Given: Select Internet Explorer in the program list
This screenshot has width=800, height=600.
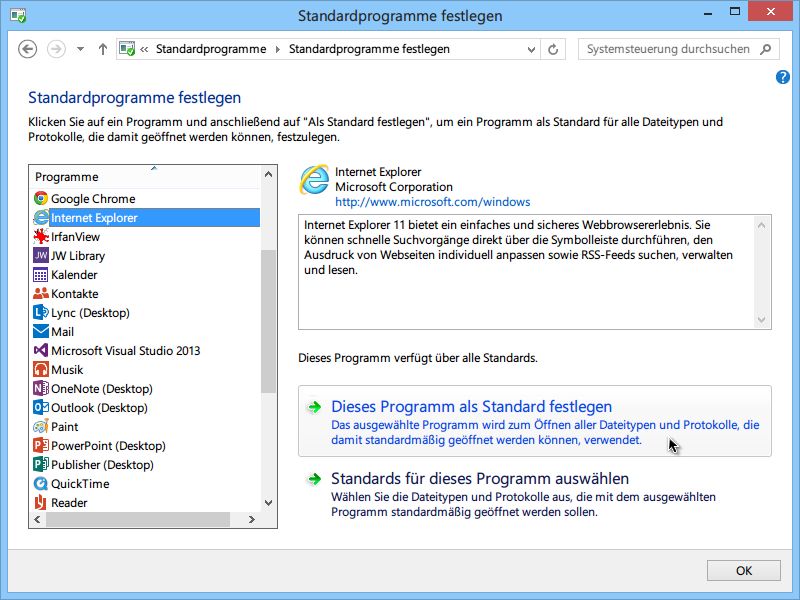Looking at the screenshot, I should tap(144, 217).
